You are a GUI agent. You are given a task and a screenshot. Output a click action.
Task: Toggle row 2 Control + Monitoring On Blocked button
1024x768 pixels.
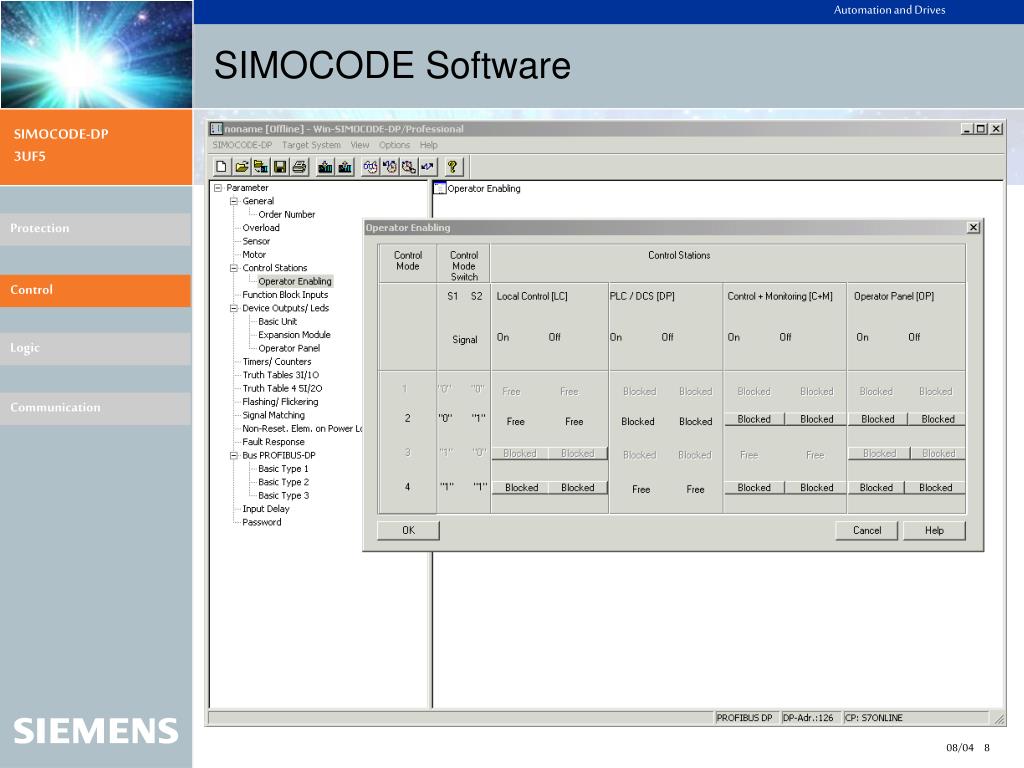coord(754,419)
